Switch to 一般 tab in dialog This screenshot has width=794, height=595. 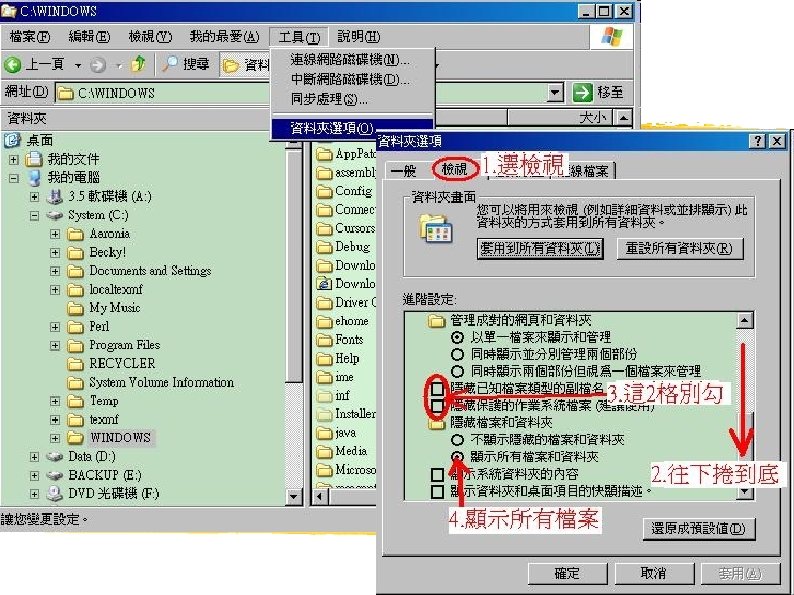tap(404, 170)
